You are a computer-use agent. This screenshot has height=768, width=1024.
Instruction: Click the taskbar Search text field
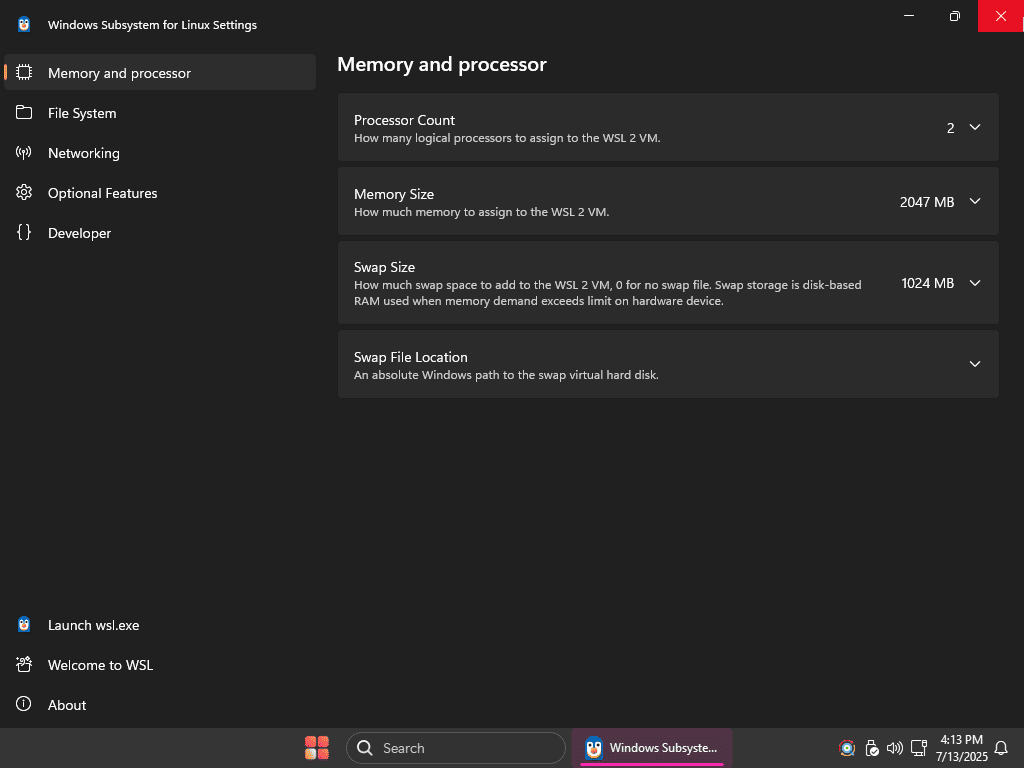coord(456,748)
